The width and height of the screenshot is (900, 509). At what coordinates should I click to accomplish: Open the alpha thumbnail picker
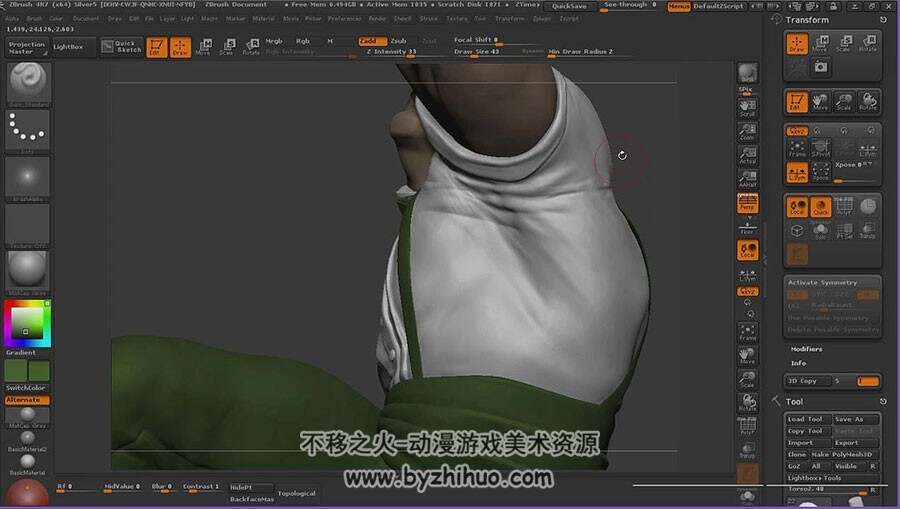click(x=28, y=178)
